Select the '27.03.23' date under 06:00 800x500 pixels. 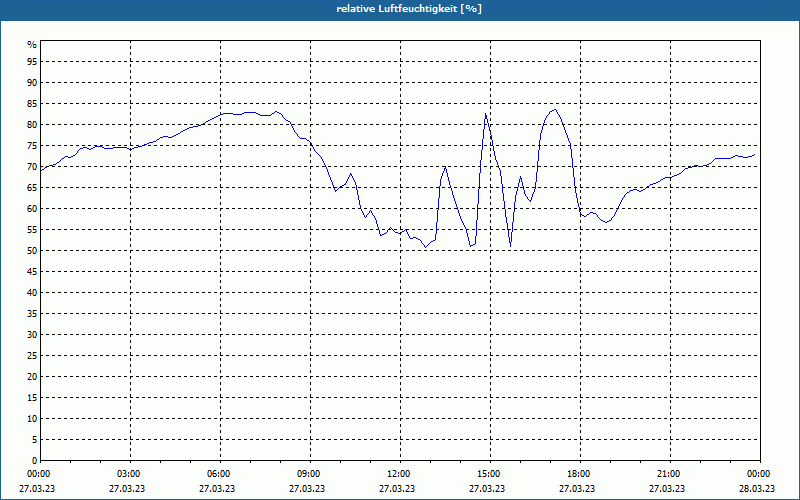[x=217, y=488]
